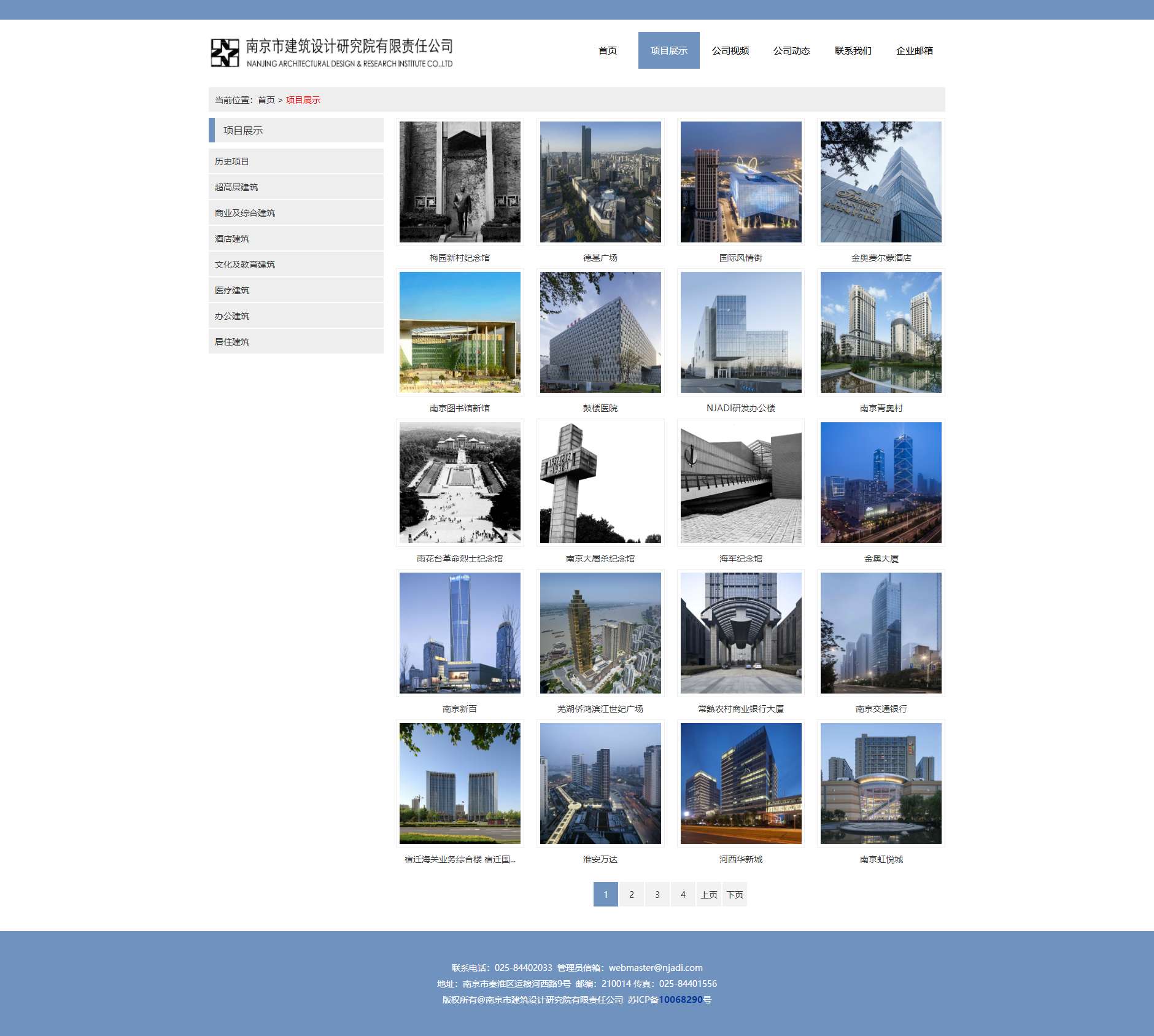Screen dimensions: 1154x1036
Task: Open the 宿迁海关业务综合楼 twin towers thumbnail
Action: tap(460, 783)
